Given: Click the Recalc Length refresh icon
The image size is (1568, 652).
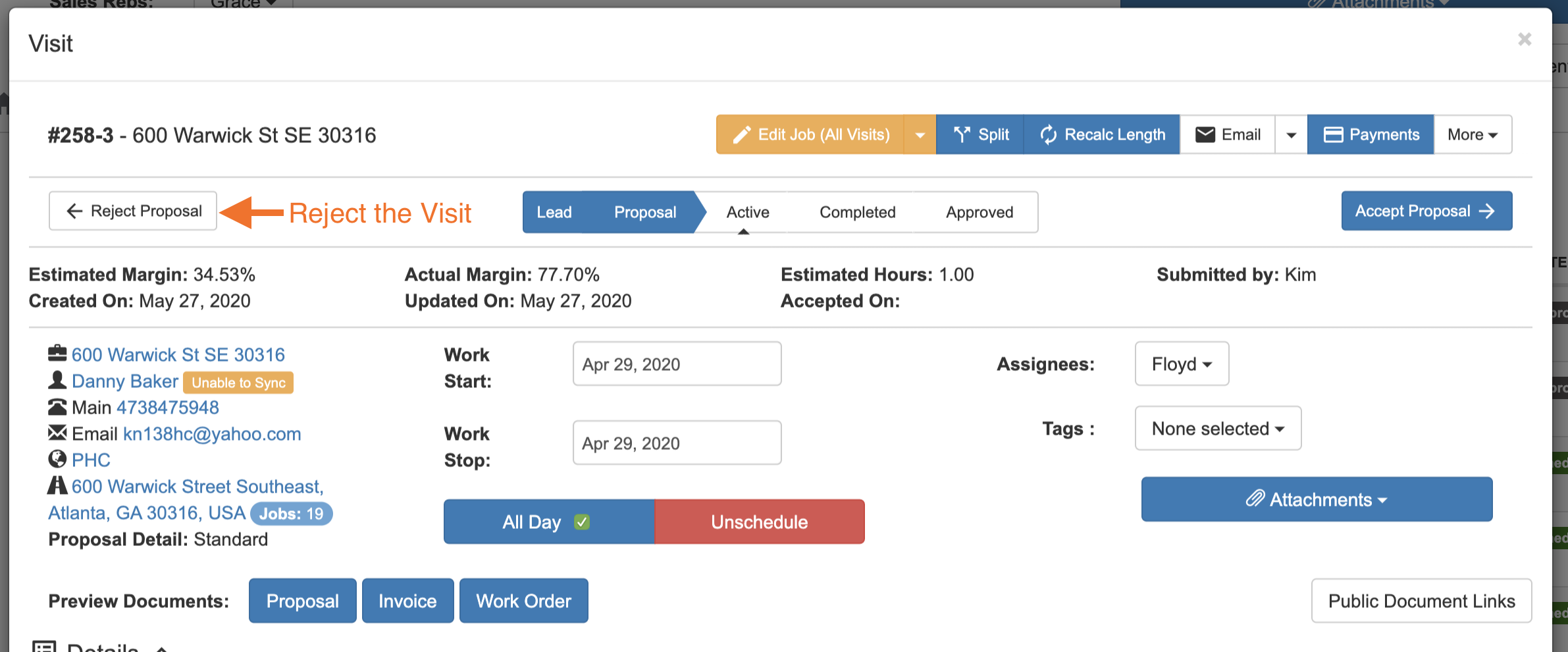Looking at the screenshot, I should click(1048, 135).
